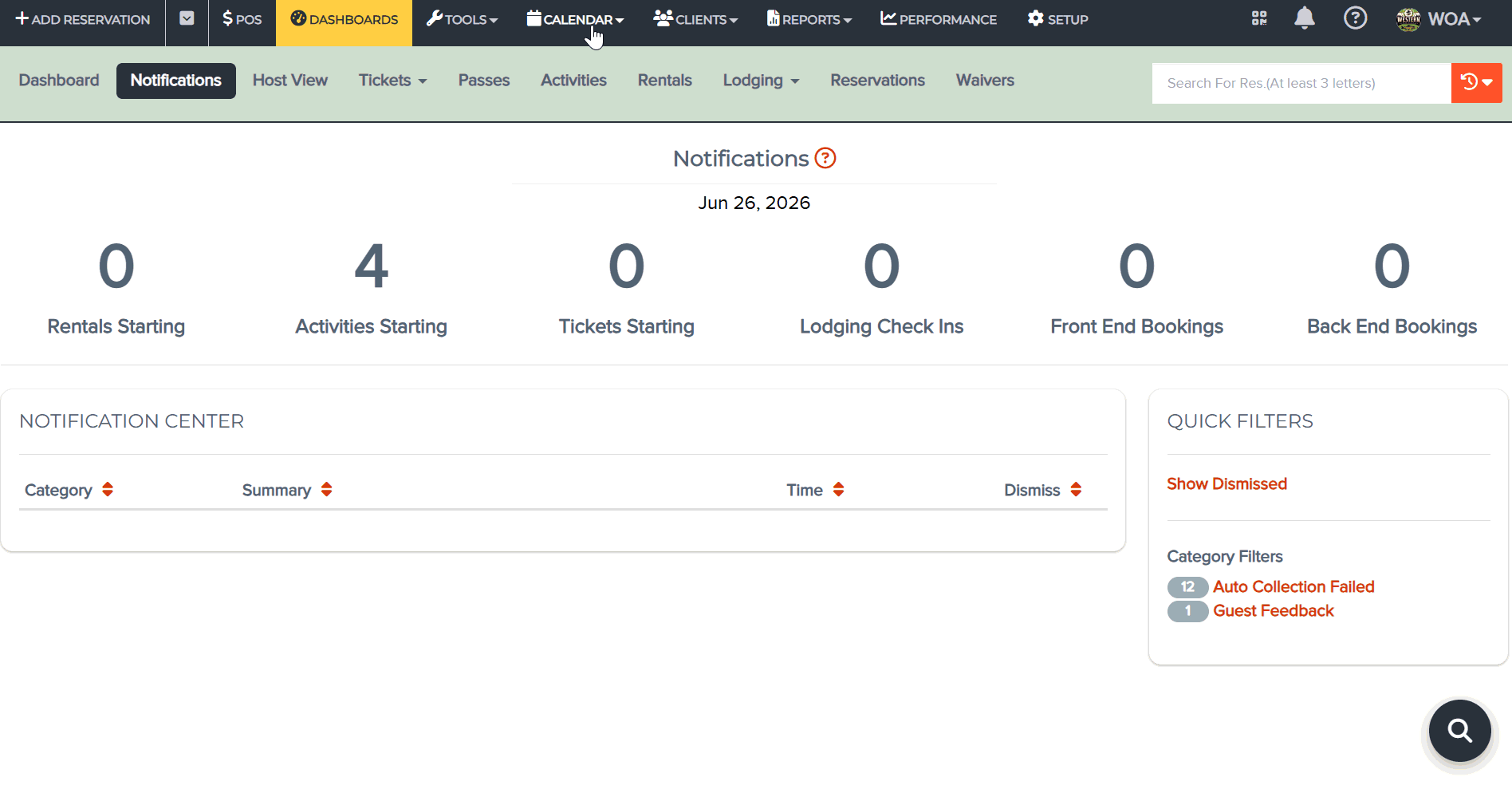Focus the Search For Res input field
1512x785 pixels.
1301,83
